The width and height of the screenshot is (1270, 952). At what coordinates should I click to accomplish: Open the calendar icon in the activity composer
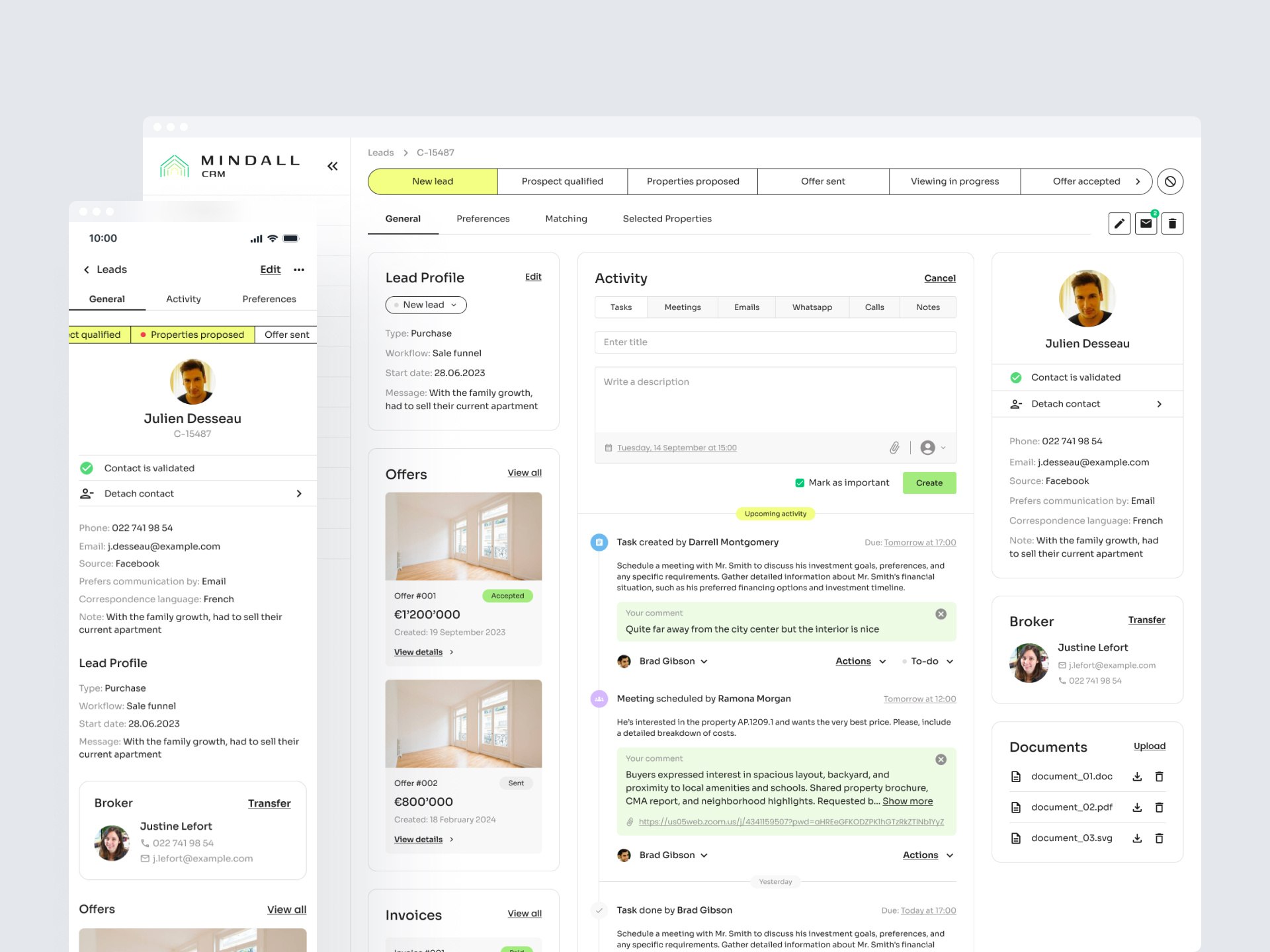pyautogui.click(x=609, y=448)
